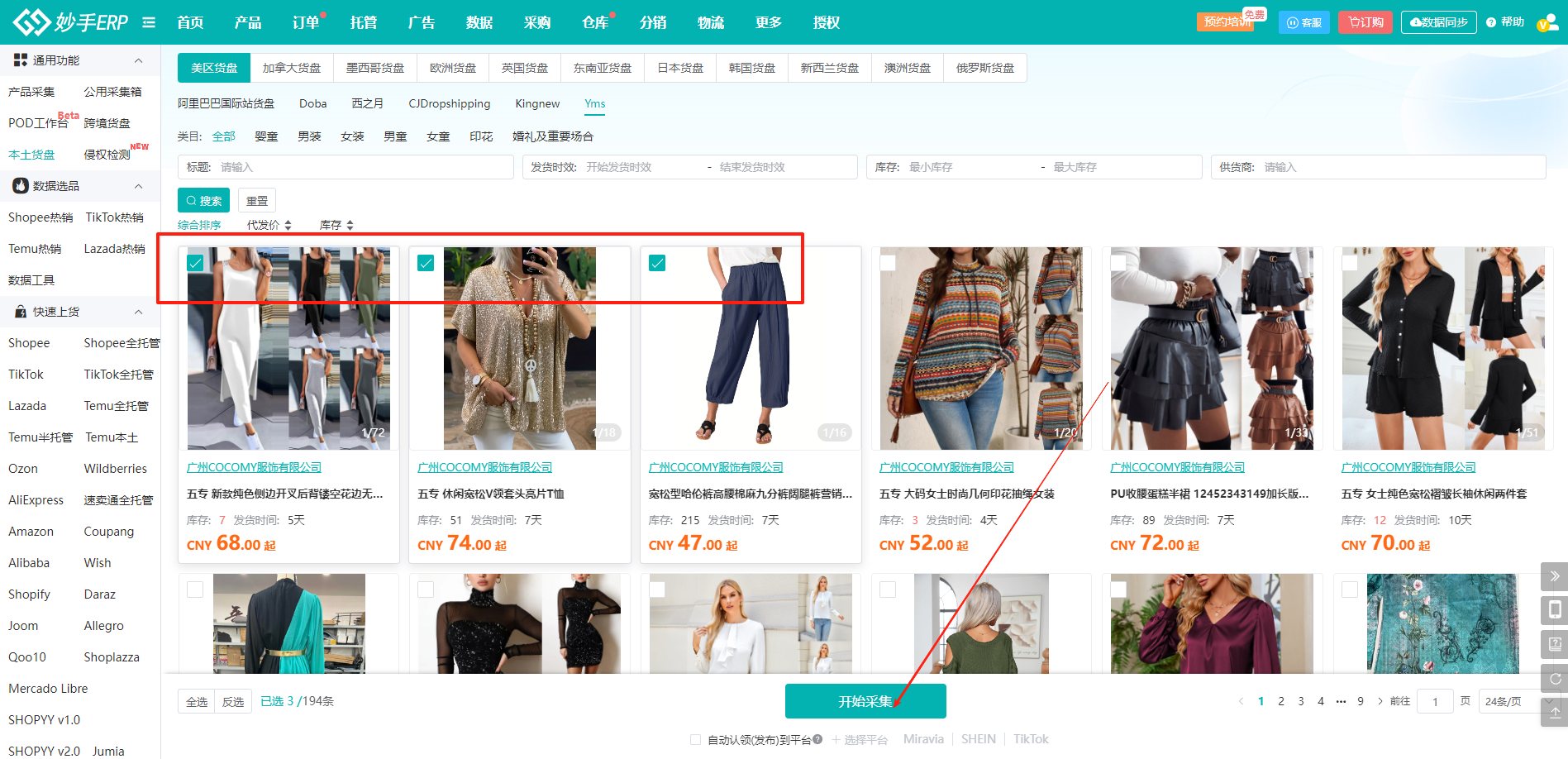
Task: Collapse the 通用功能 sidebar section
Action: (138, 60)
